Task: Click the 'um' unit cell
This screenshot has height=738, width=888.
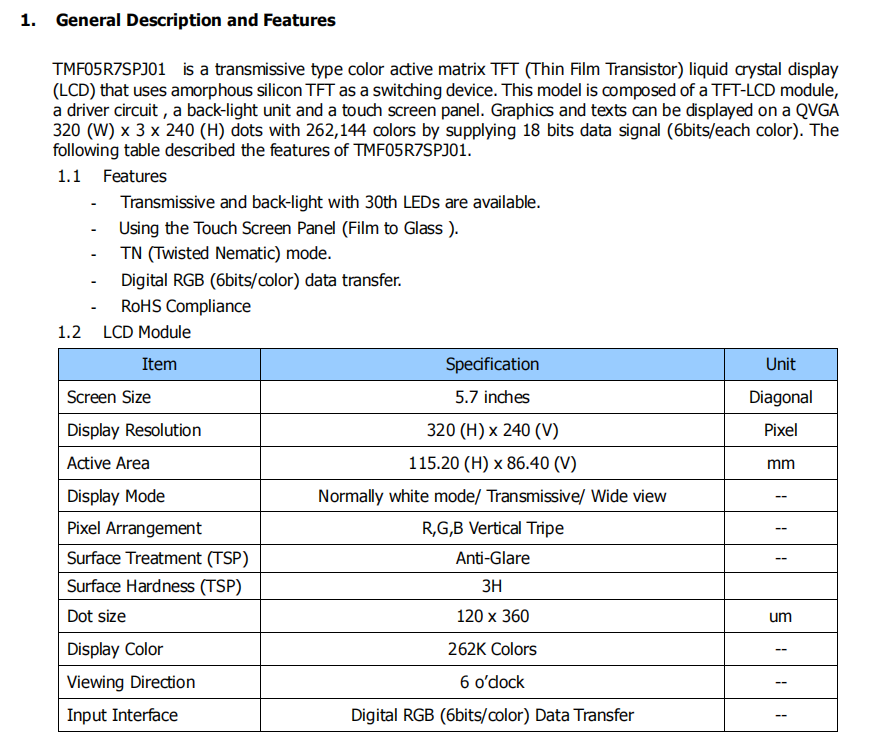Action: click(x=780, y=616)
